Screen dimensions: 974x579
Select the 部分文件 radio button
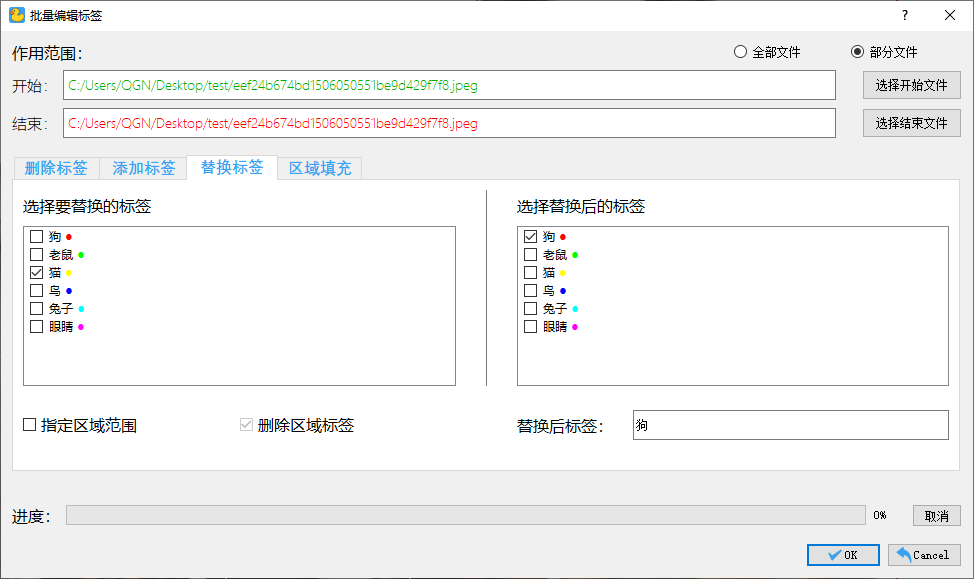tap(857, 52)
